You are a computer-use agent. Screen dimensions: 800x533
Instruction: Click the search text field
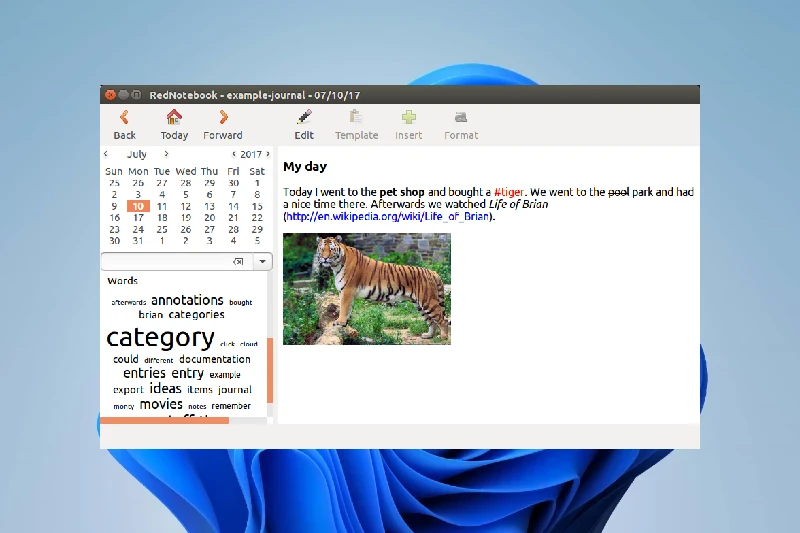(177, 262)
